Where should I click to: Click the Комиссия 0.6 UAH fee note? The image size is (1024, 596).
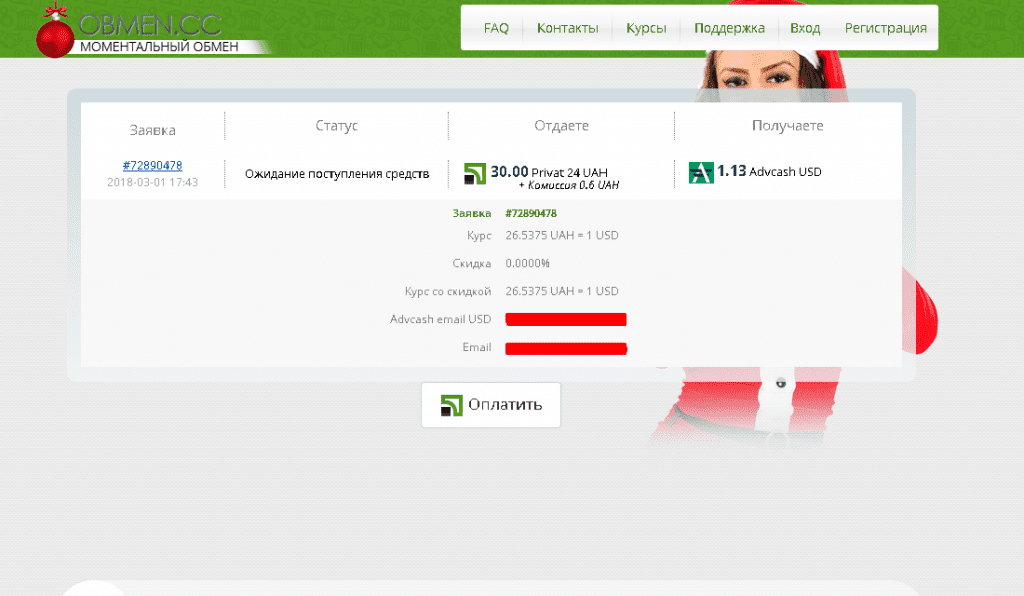tap(568, 186)
